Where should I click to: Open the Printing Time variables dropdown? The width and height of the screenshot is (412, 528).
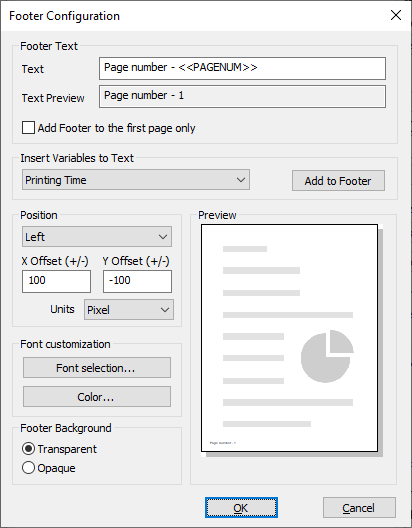coord(136,180)
